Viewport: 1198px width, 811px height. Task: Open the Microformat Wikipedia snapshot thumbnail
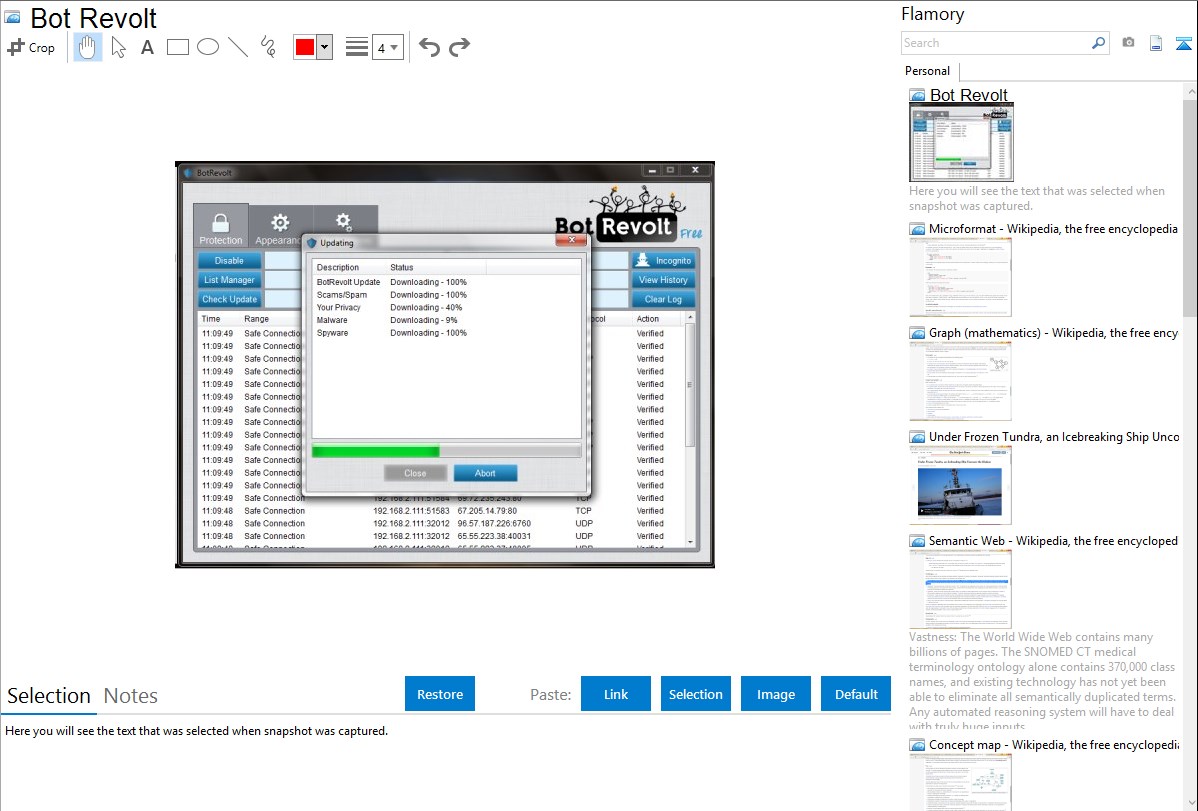click(960, 277)
